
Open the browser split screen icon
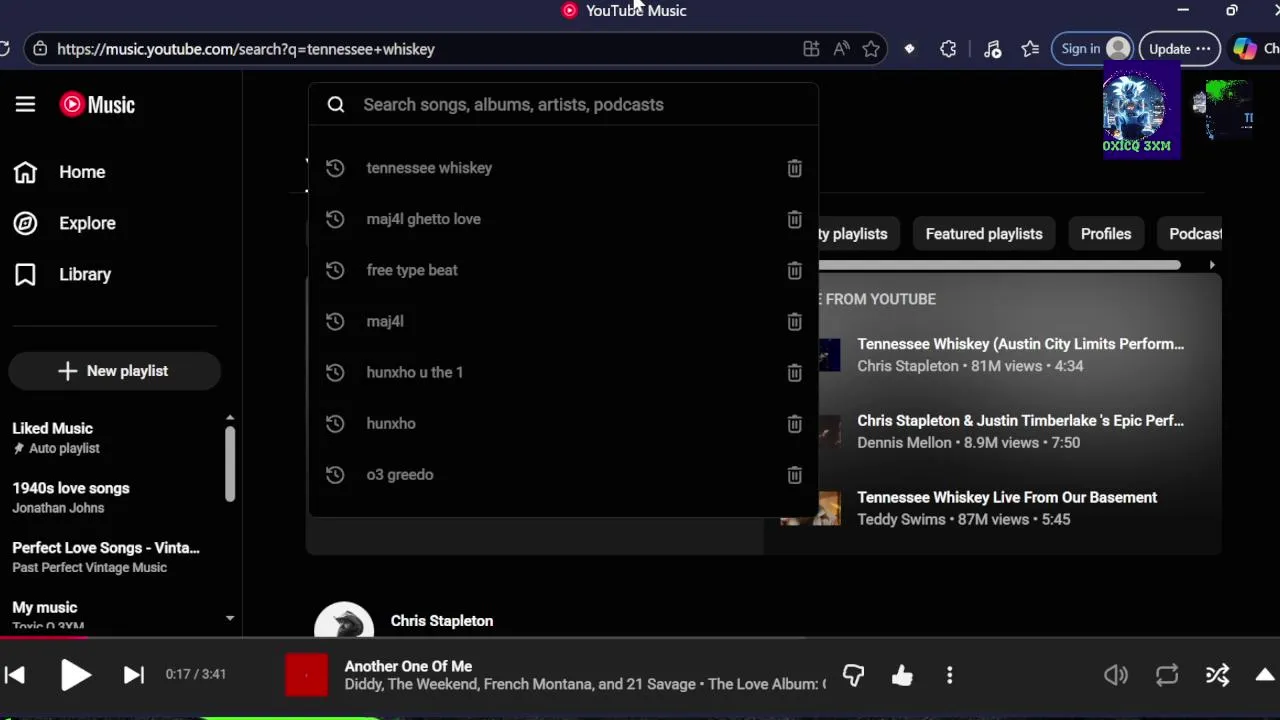811,49
